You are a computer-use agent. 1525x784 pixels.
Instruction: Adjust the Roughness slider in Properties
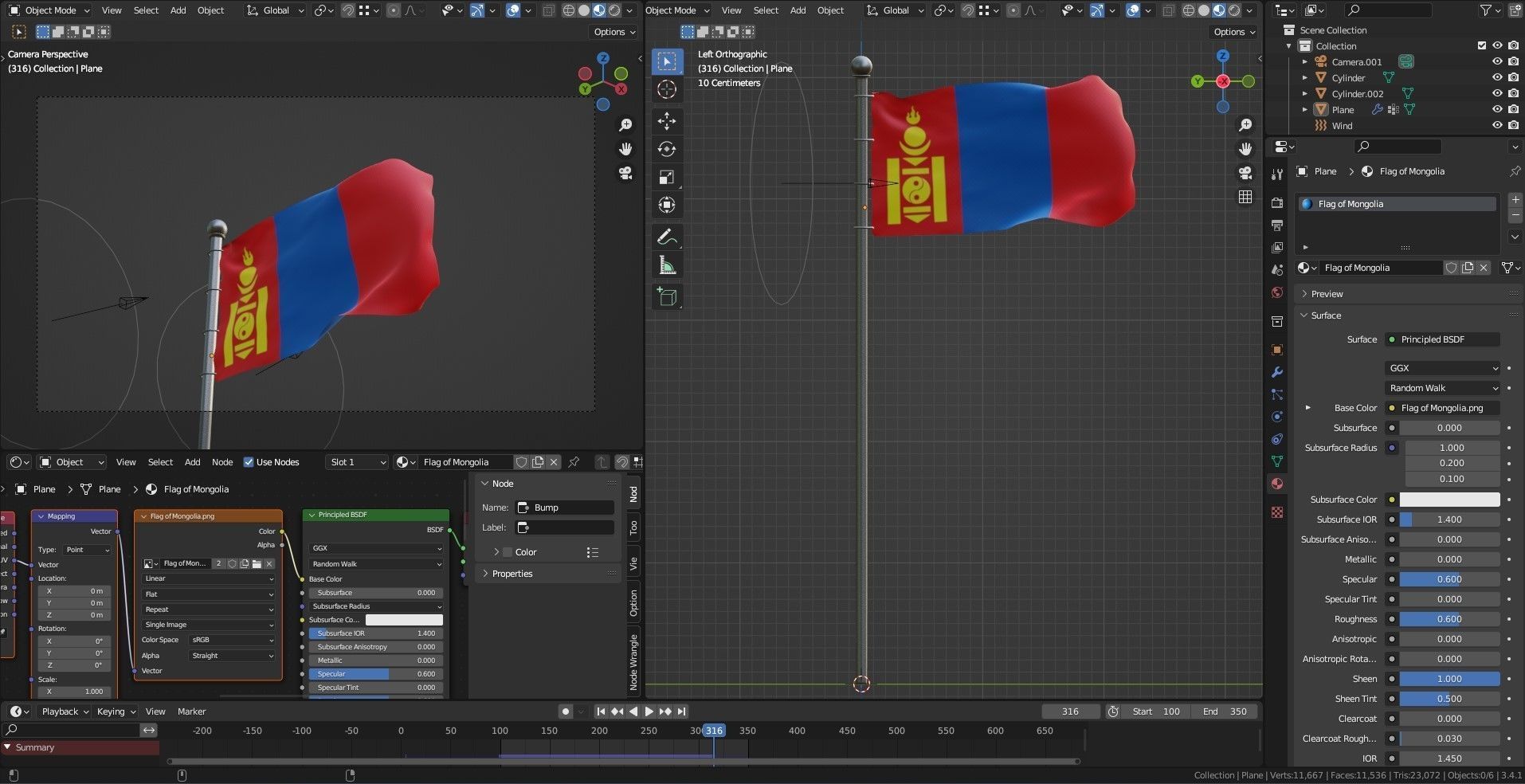1449,619
